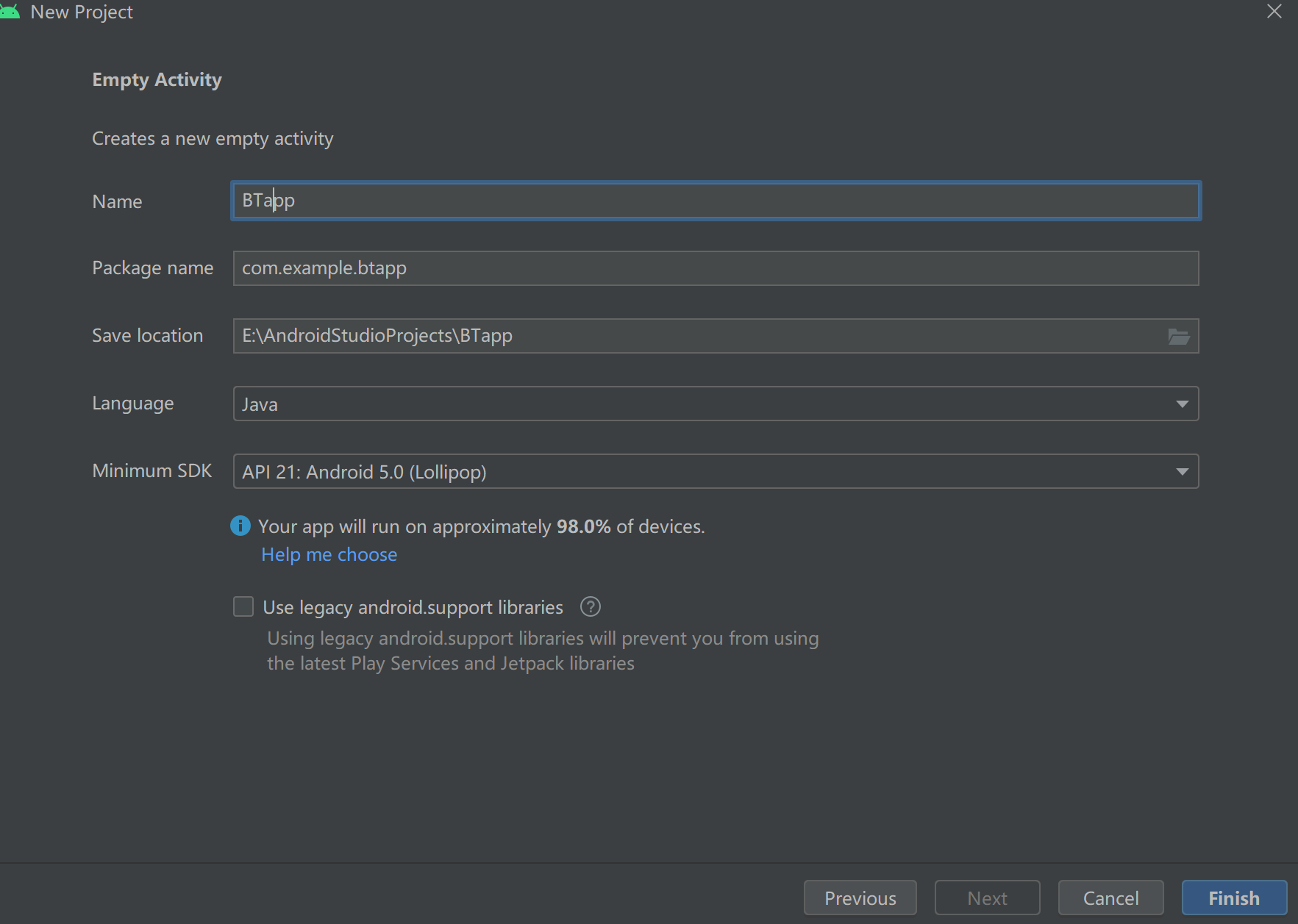Click the Android logo in title bar

10,11
